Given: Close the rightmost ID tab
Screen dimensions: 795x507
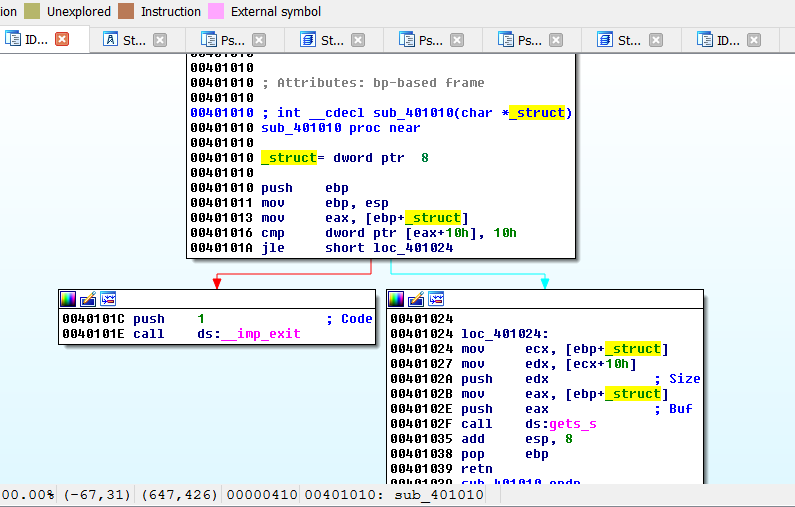Looking at the screenshot, I should pos(754,41).
